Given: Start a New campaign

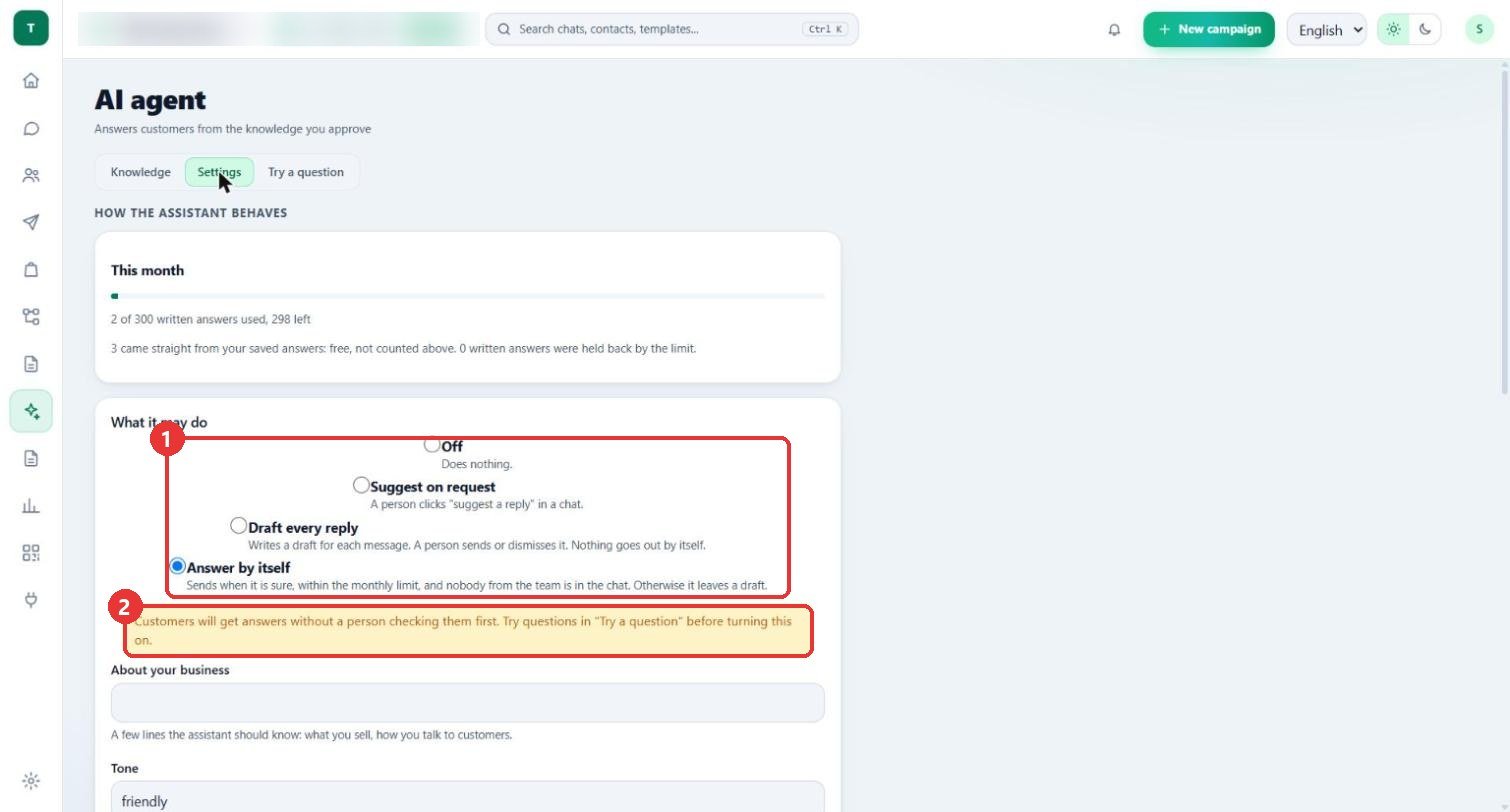Looking at the screenshot, I should pyautogui.click(x=1209, y=29).
